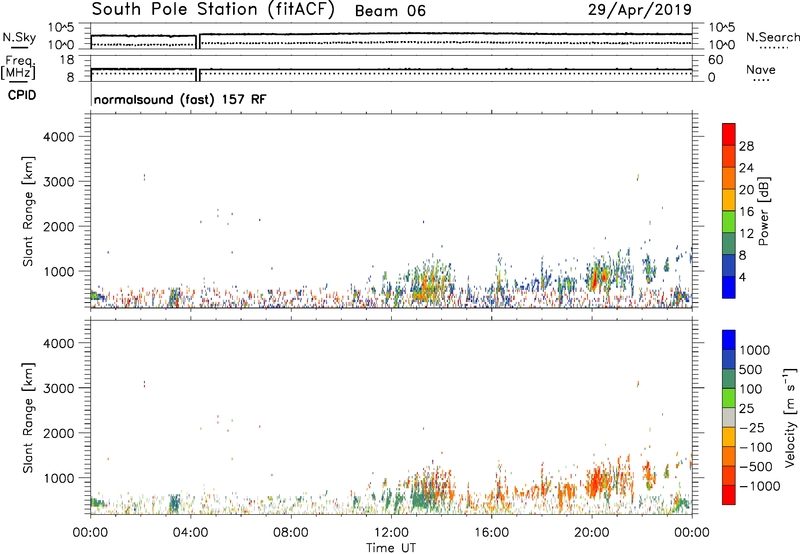The image size is (800, 554).
Task: Click the "2000" tick on the velocity panel axis
Action: [58, 433]
